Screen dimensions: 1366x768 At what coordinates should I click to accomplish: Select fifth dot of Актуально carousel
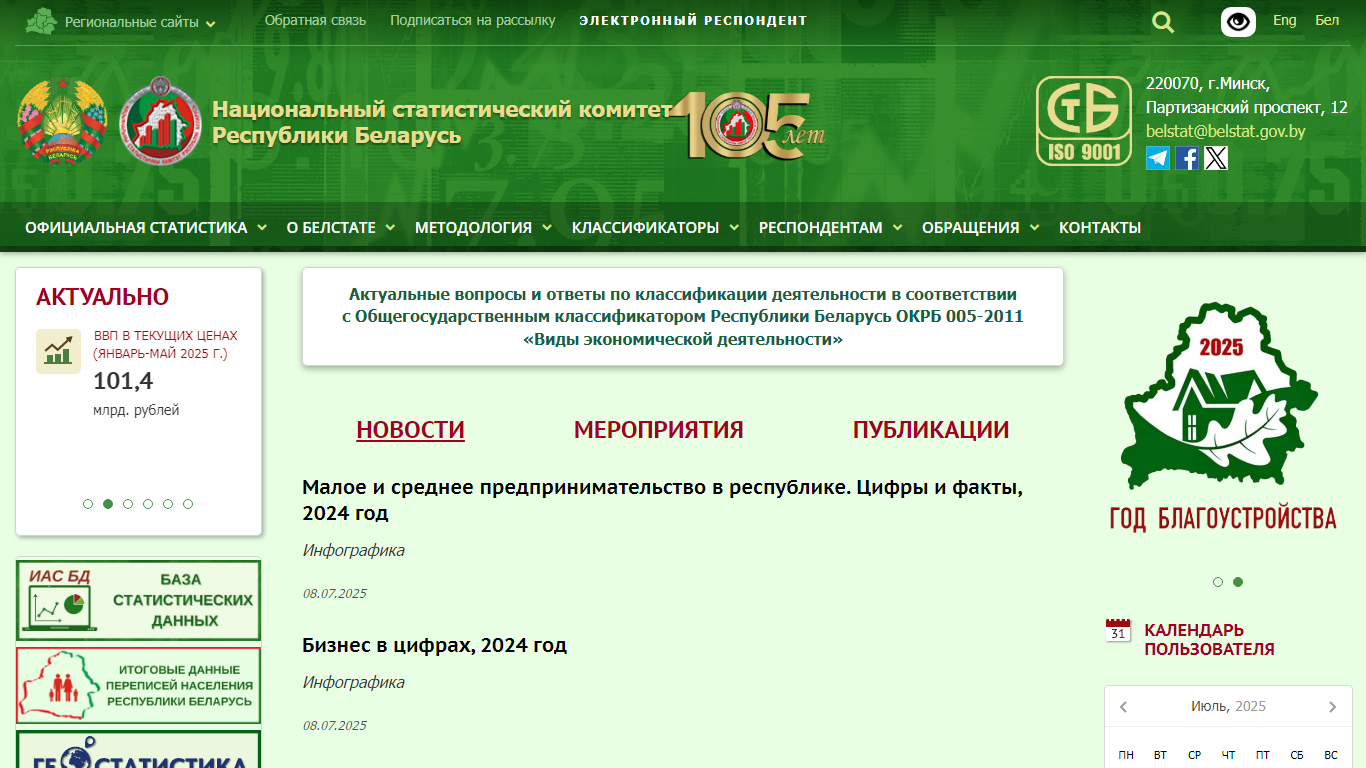coord(168,504)
